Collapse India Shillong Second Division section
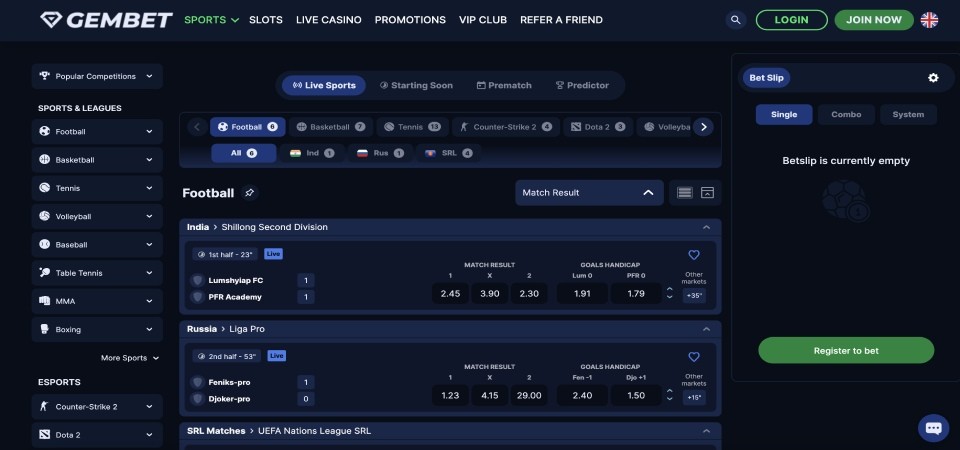 707,227
